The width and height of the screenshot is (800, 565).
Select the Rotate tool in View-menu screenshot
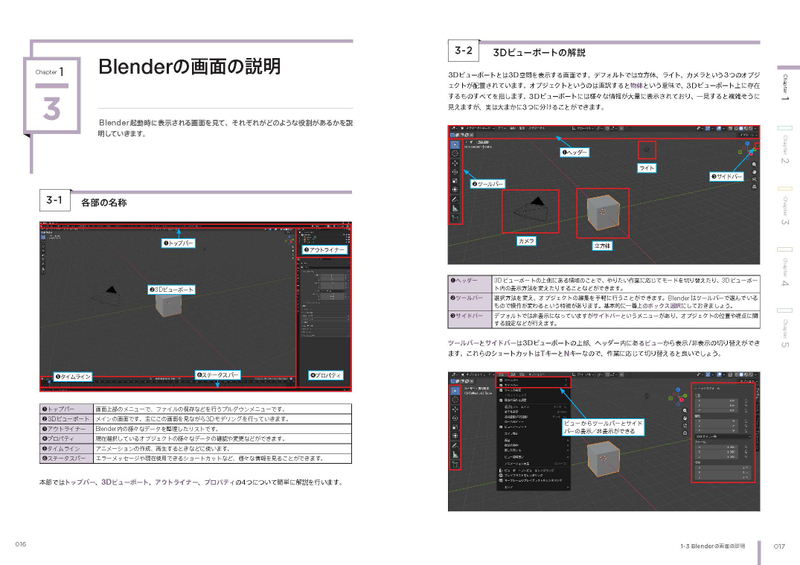click(455, 418)
